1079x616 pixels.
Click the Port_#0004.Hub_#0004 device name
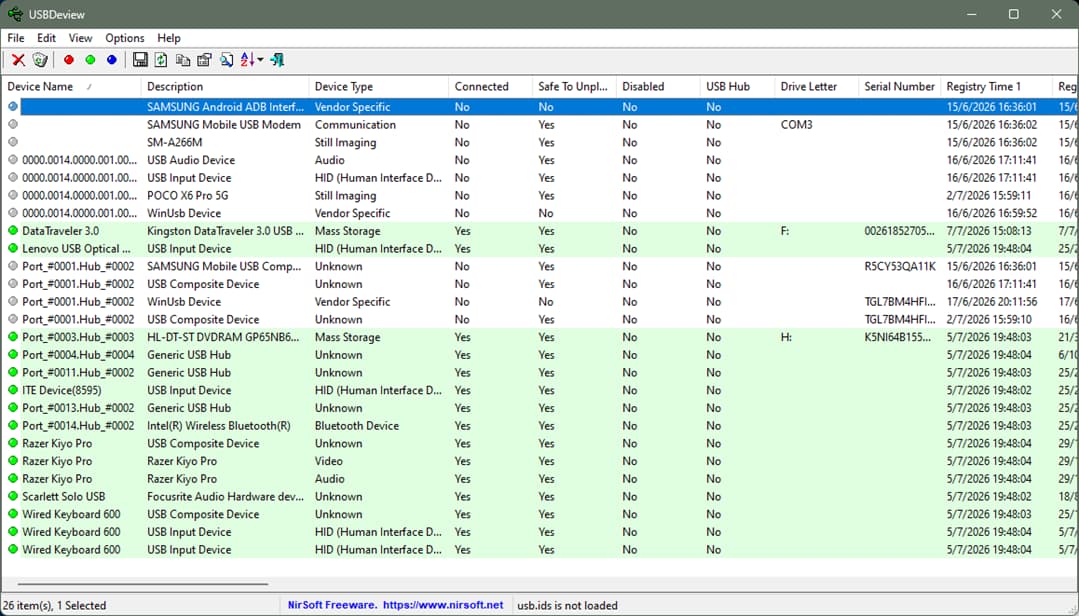(x=78, y=355)
